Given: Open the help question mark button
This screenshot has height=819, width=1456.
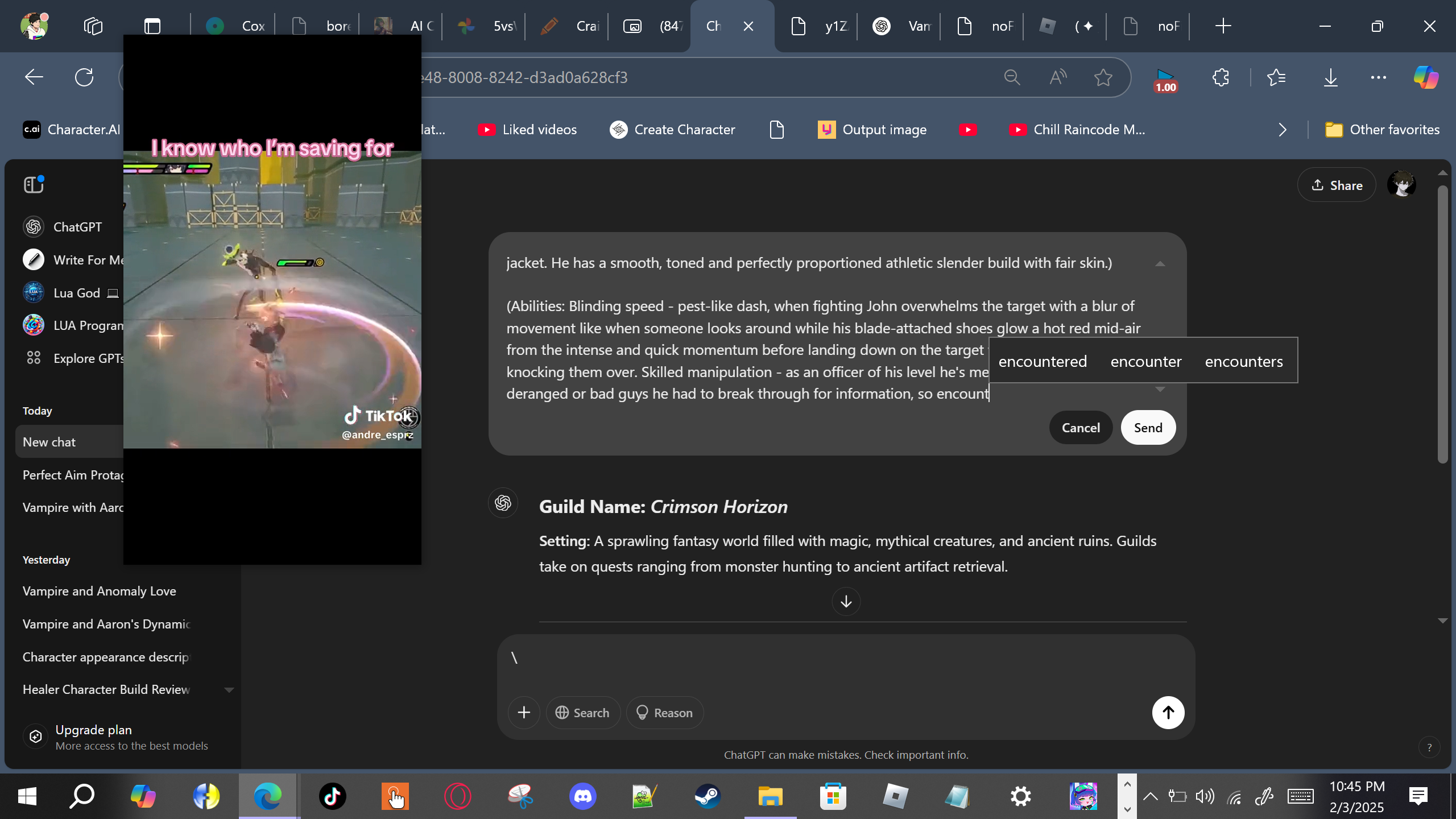Looking at the screenshot, I should click(1429, 747).
